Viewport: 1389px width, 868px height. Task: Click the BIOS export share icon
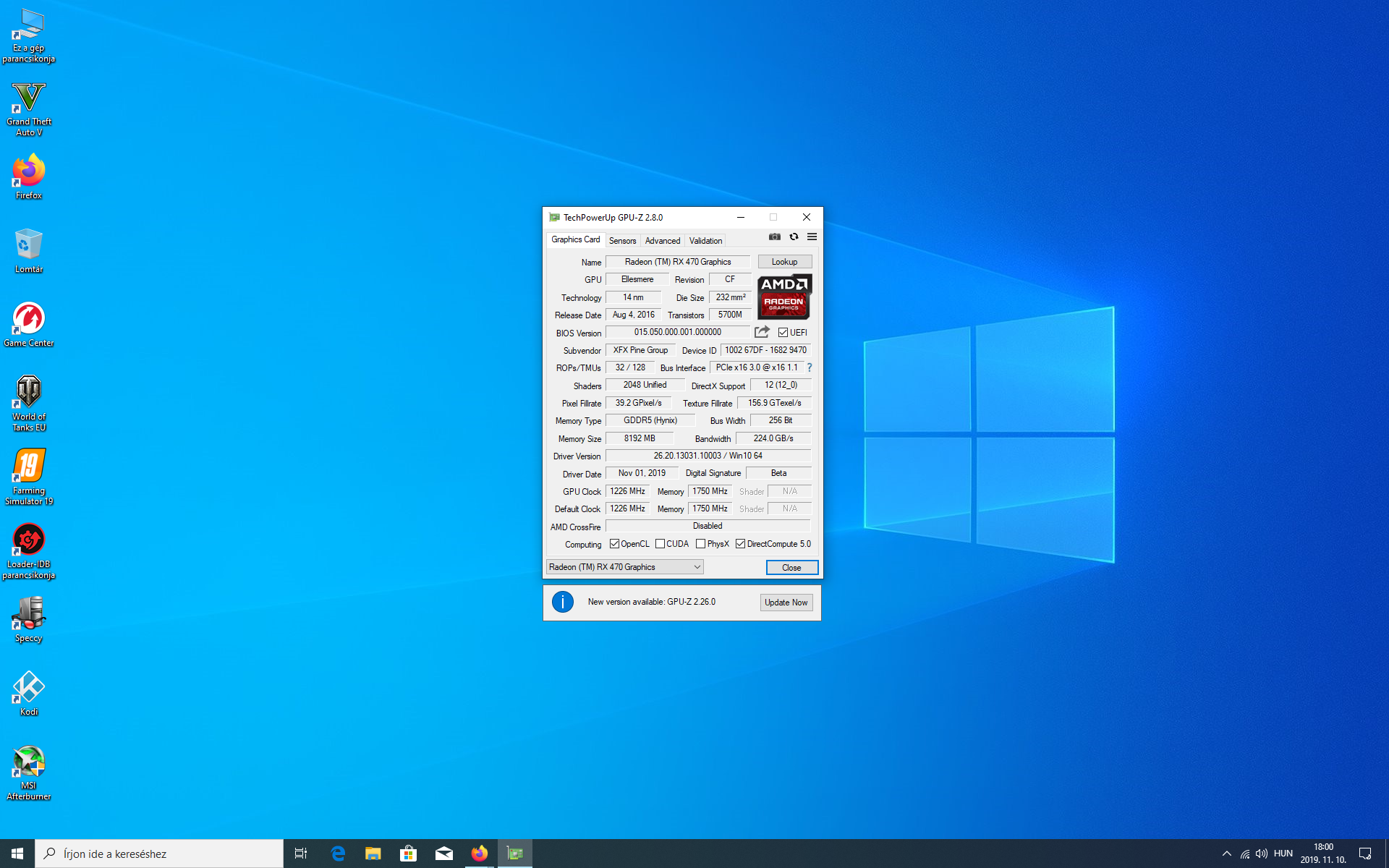pyautogui.click(x=762, y=332)
